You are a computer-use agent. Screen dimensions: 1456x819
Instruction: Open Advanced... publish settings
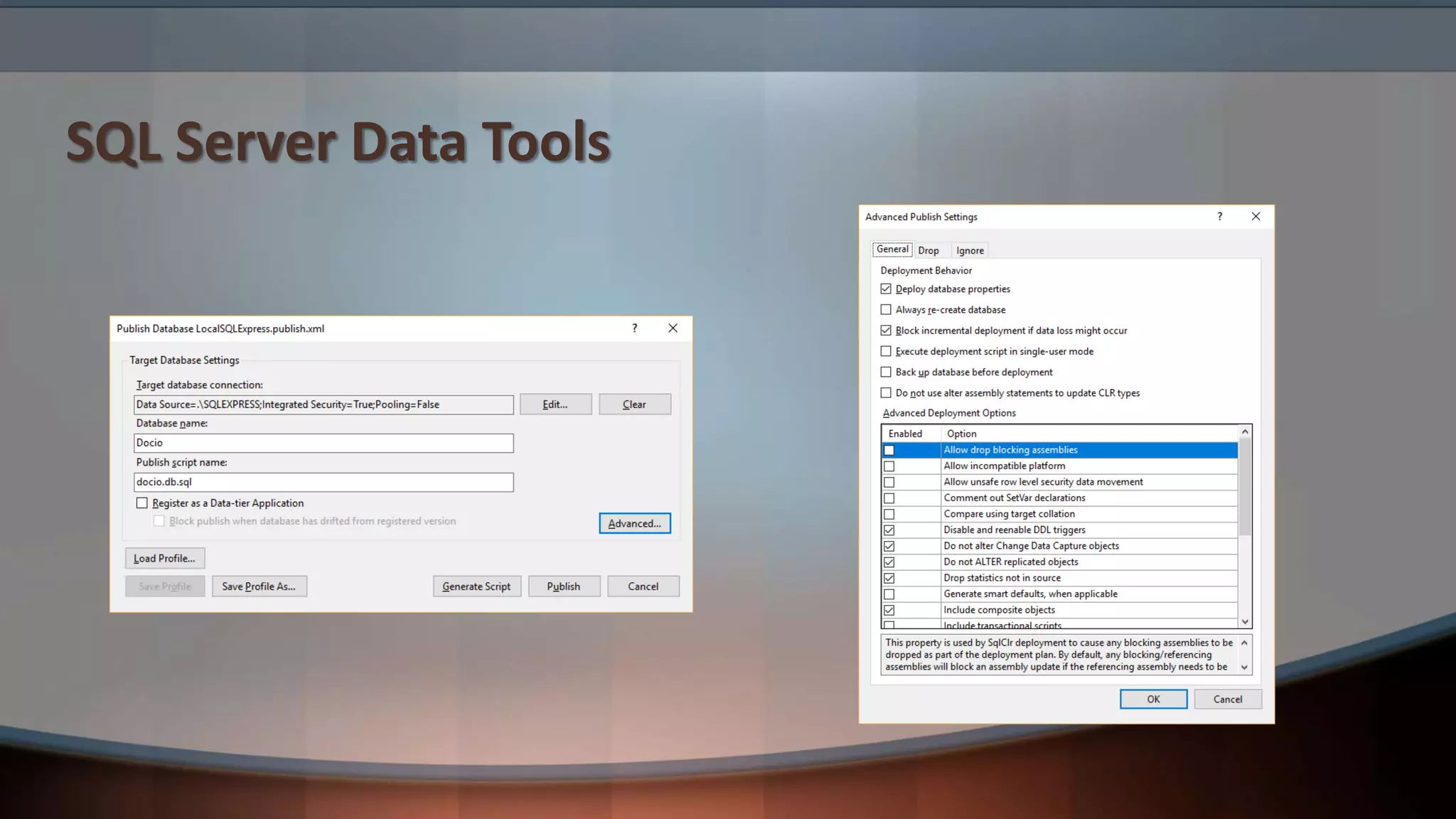[634, 523]
